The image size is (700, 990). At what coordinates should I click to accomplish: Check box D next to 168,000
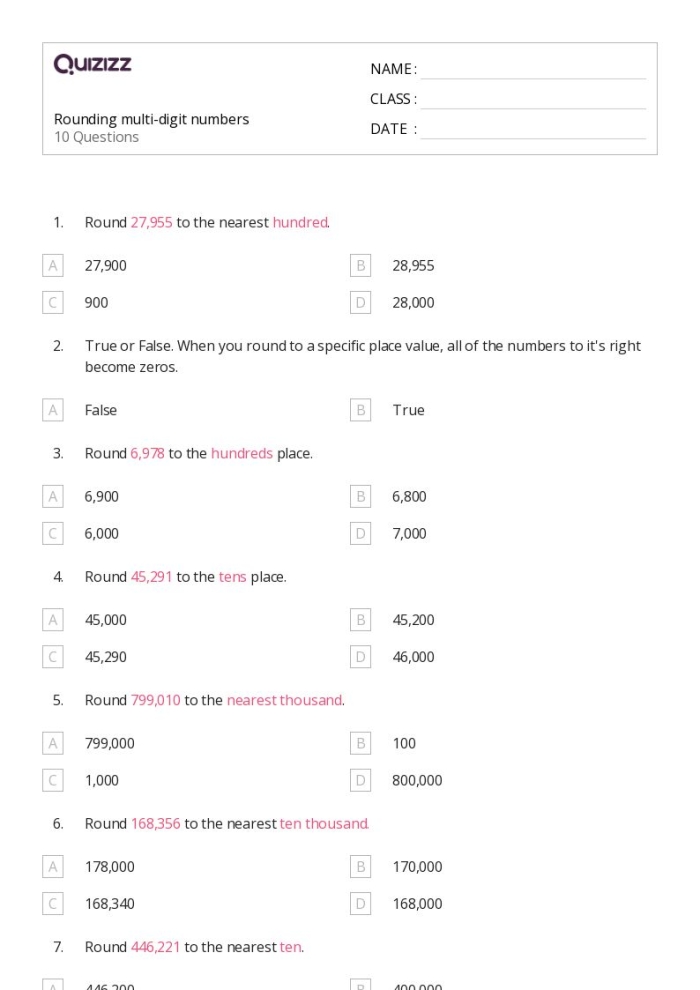[x=360, y=904]
